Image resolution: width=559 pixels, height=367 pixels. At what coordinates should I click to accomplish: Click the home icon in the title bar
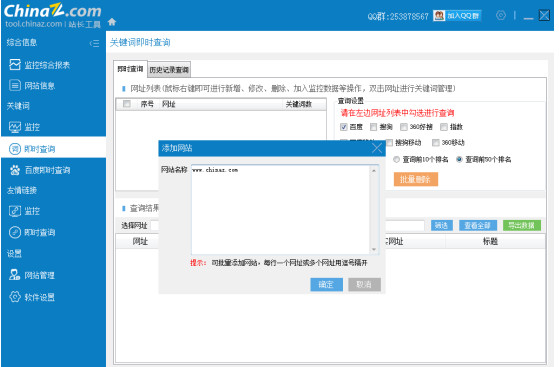(112, 22)
